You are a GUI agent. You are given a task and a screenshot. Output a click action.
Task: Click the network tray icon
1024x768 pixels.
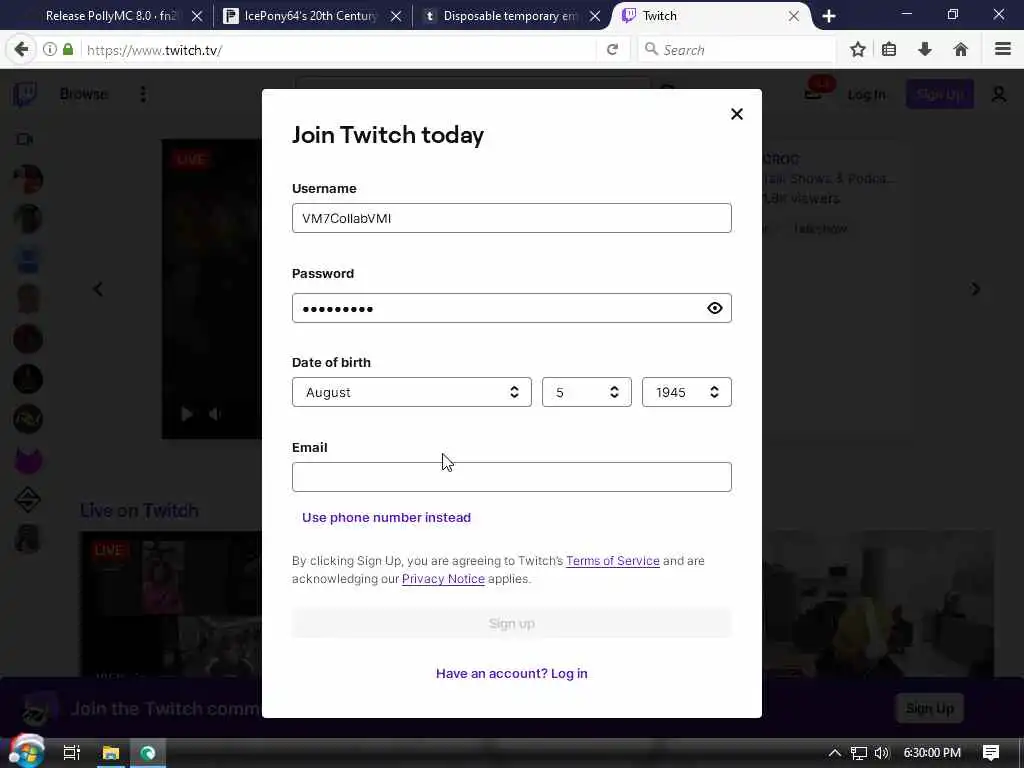pyautogui.click(x=859, y=753)
